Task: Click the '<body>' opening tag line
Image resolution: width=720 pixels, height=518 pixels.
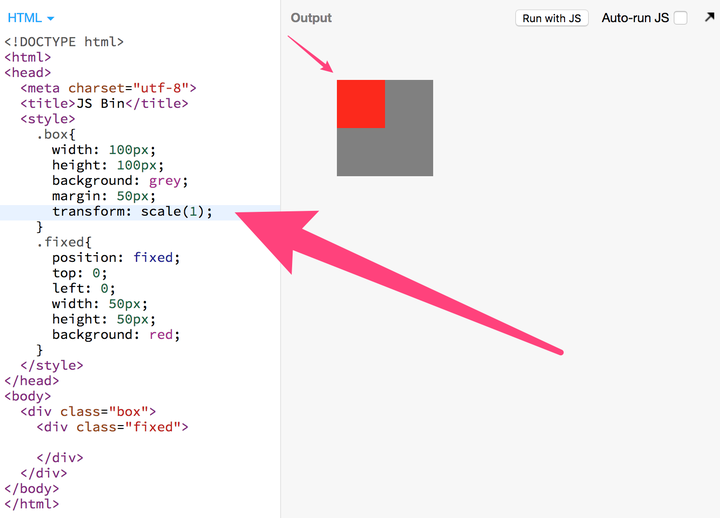Action: [x=28, y=396]
